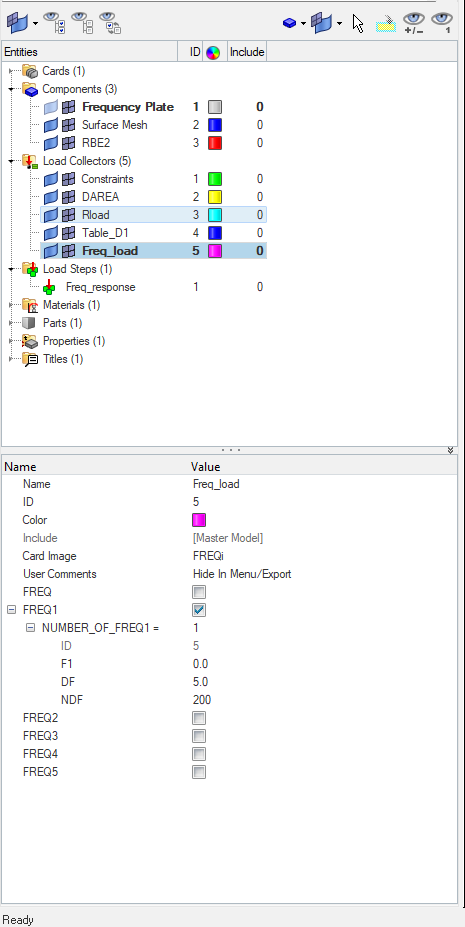Expand the Materials folder
Viewport: 465px width, 927px height.
coord(11,305)
